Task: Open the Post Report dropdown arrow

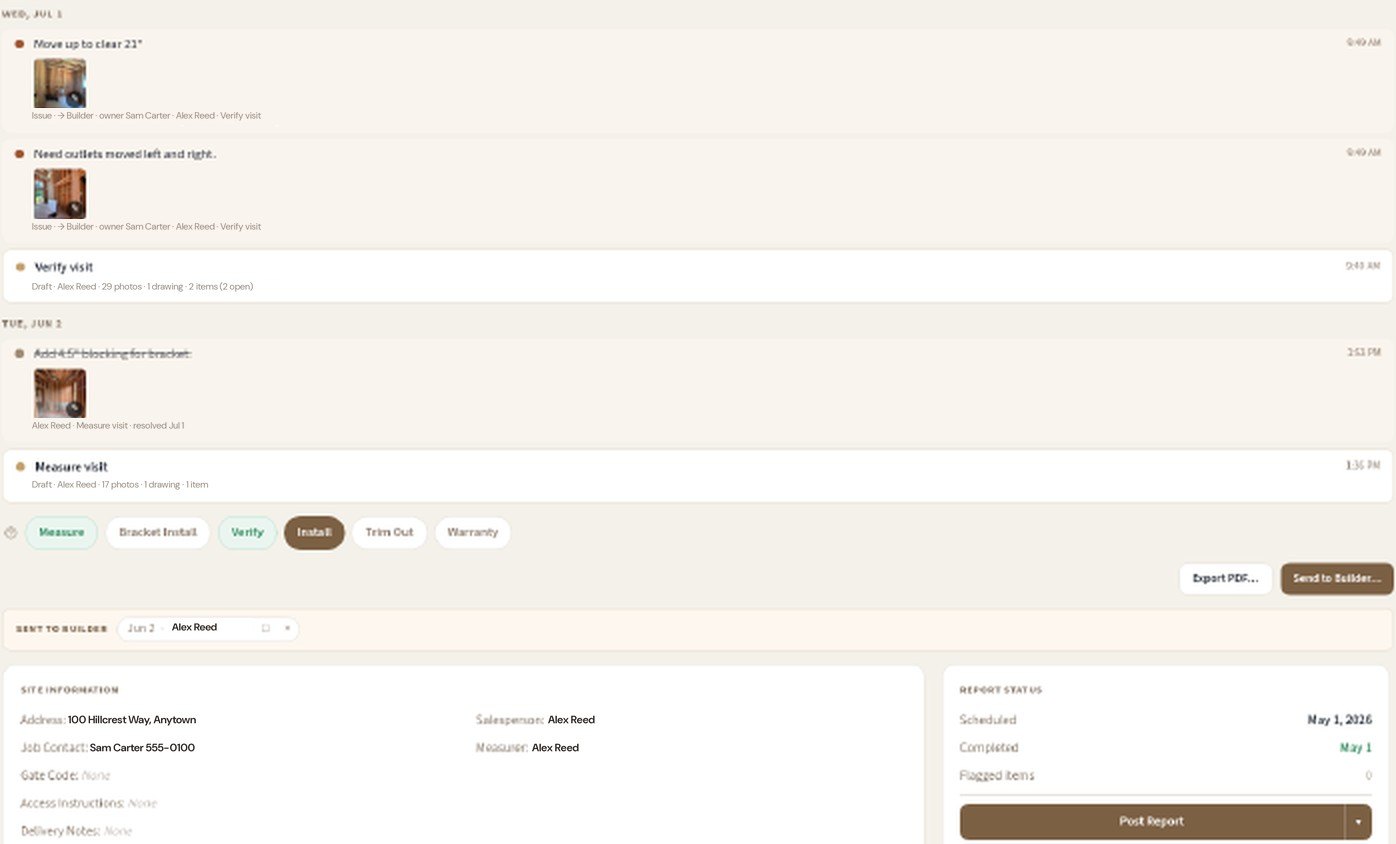Action: (1358, 822)
